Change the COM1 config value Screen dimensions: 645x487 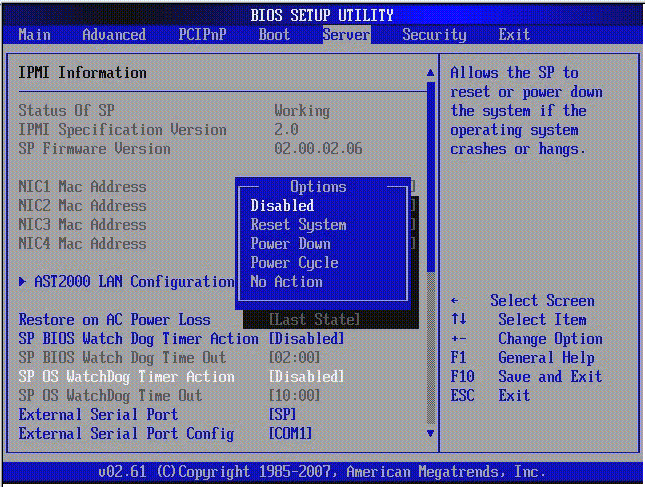pyautogui.click(x=290, y=434)
